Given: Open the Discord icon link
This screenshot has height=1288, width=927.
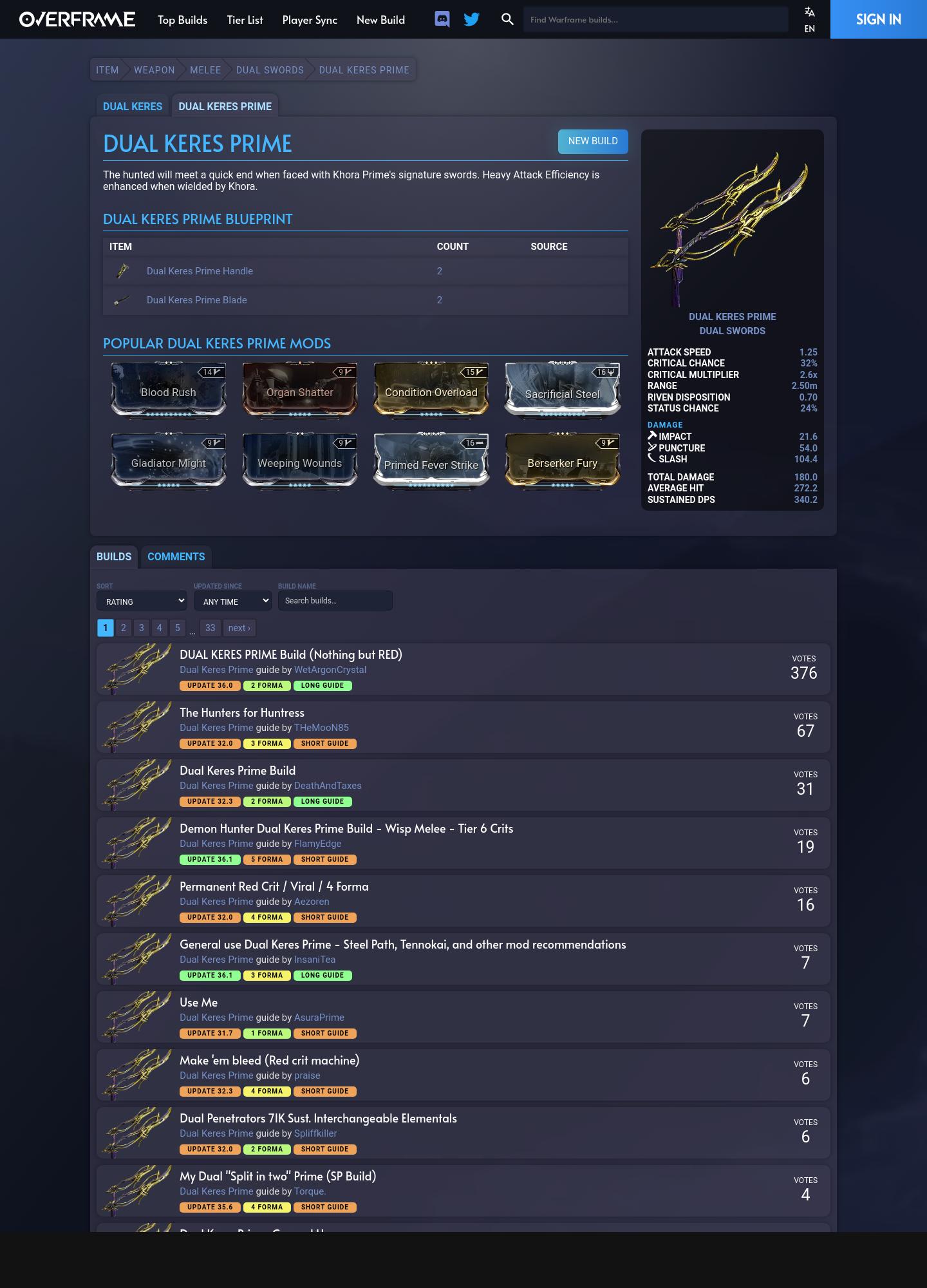Looking at the screenshot, I should (442, 19).
